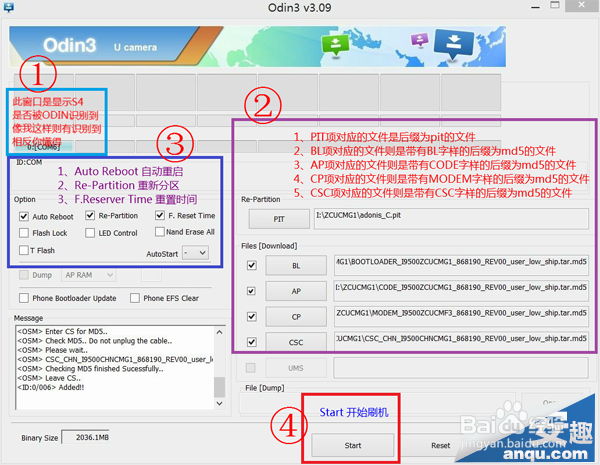600x465 pixels.
Task: Click 'Enter CS for MD5..' log line
Action: tap(62, 331)
